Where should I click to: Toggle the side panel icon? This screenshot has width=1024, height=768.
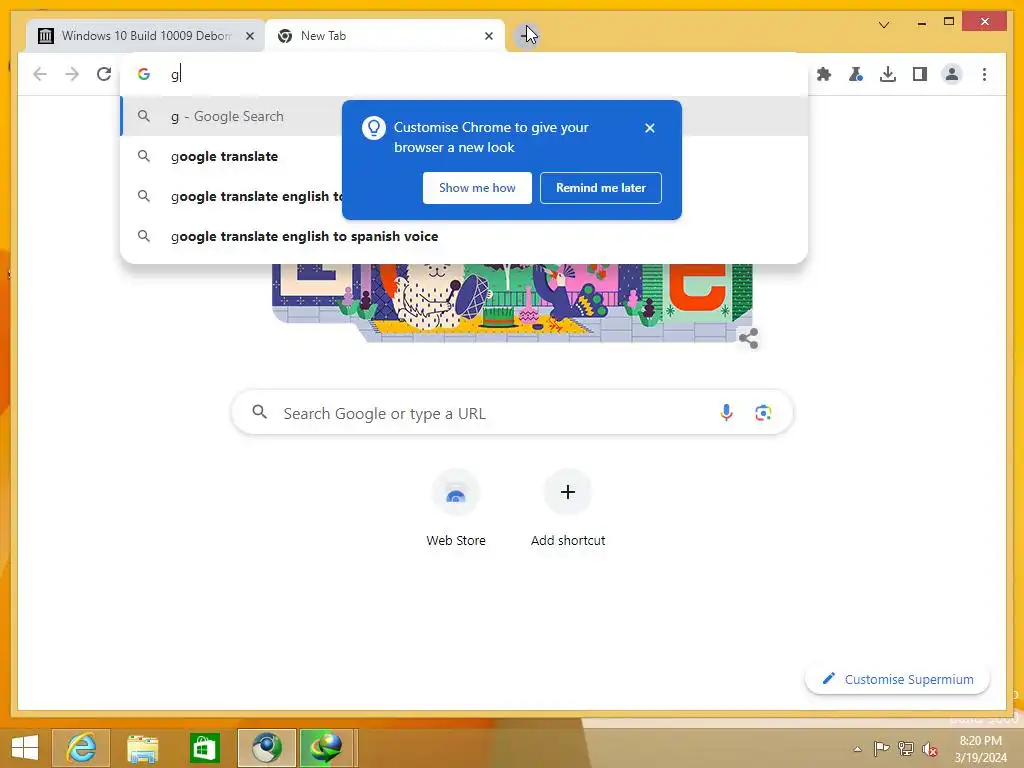tap(920, 74)
